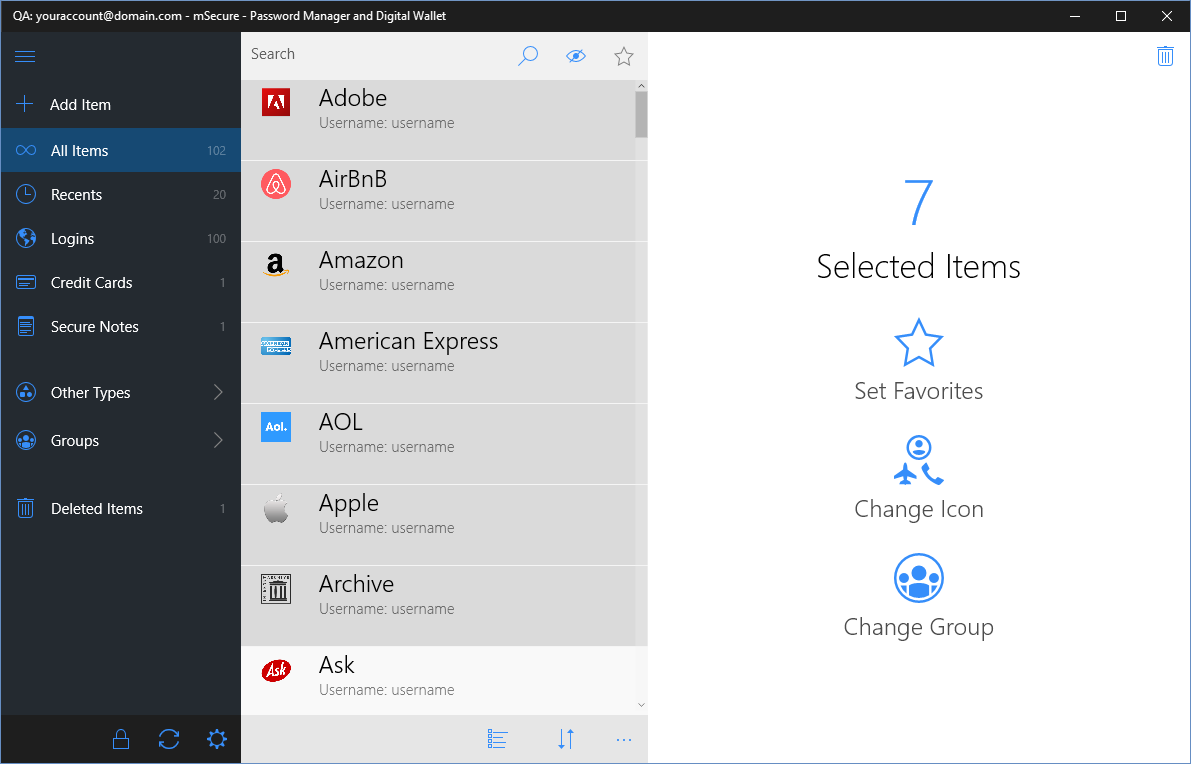
Task: Sync data using the refresh arrows icon
Action: (x=169, y=739)
